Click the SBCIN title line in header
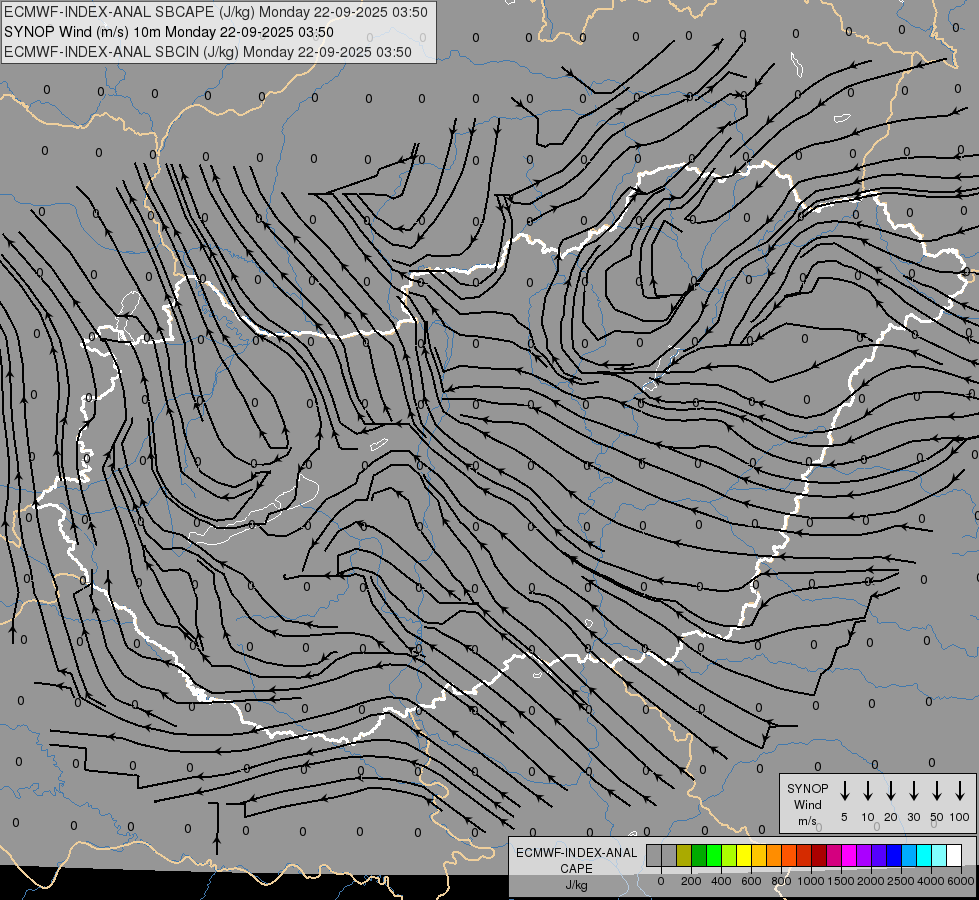 [208, 52]
